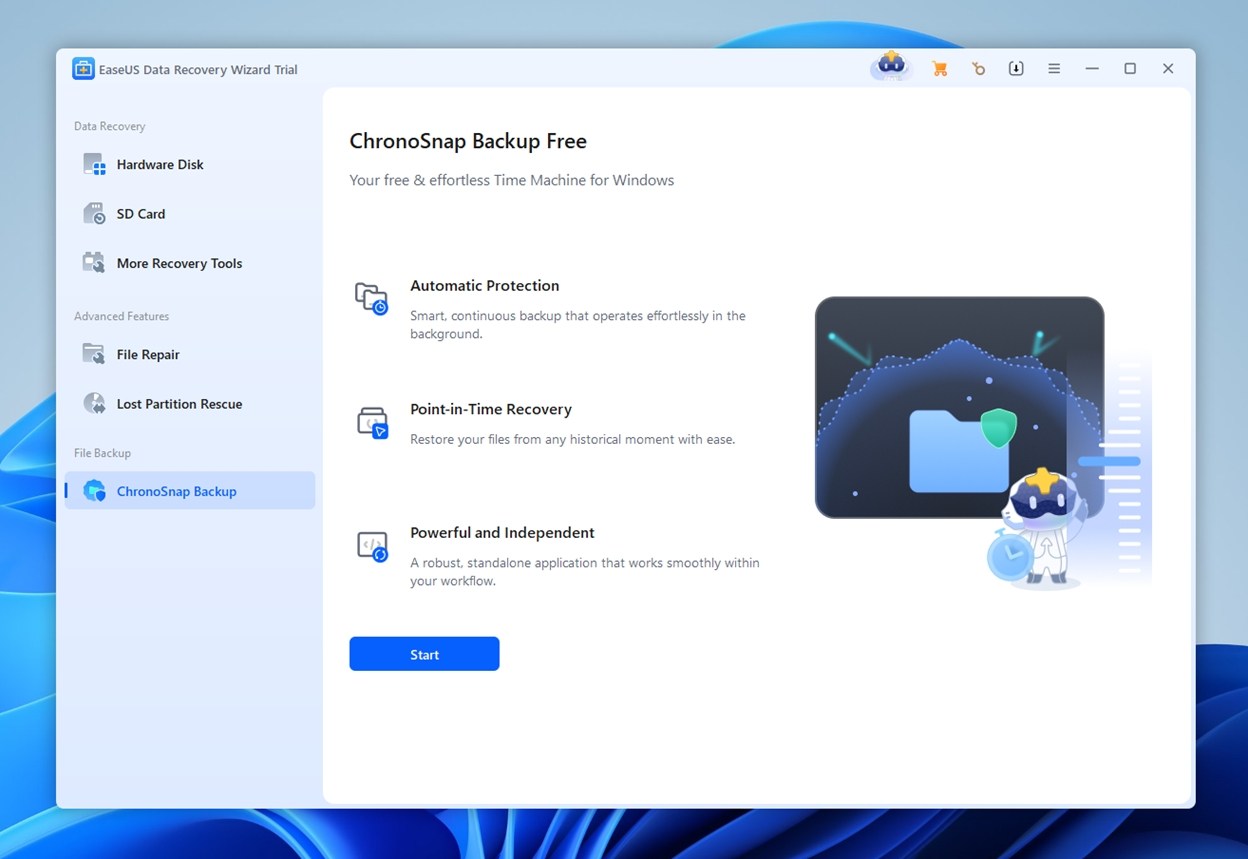Click the ChronoSnap Backup sidebar icon
The width and height of the screenshot is (1248, 859).
[x=94, y=491]
